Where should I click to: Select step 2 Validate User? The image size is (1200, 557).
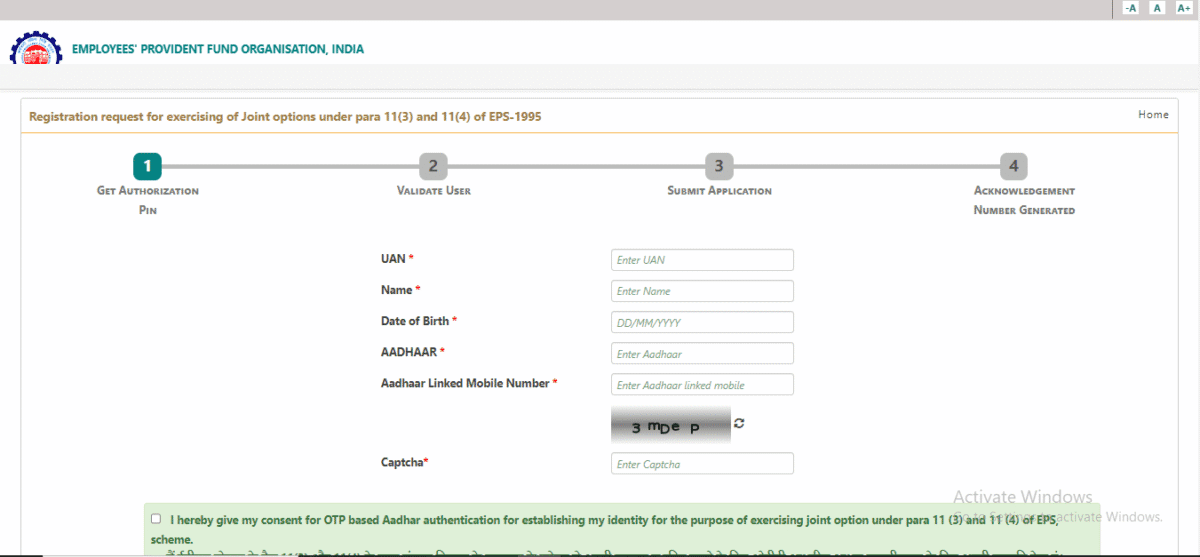click(433, 166)
